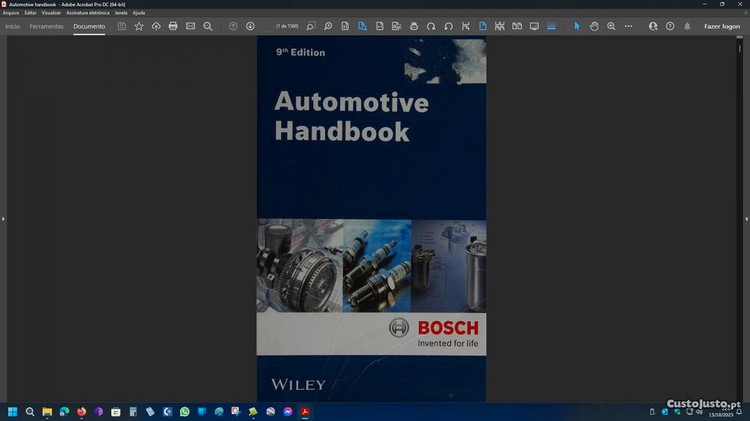Screen dimensions: 750x421
Task: Activate the hand pan tool
Action: pos(594,26)
